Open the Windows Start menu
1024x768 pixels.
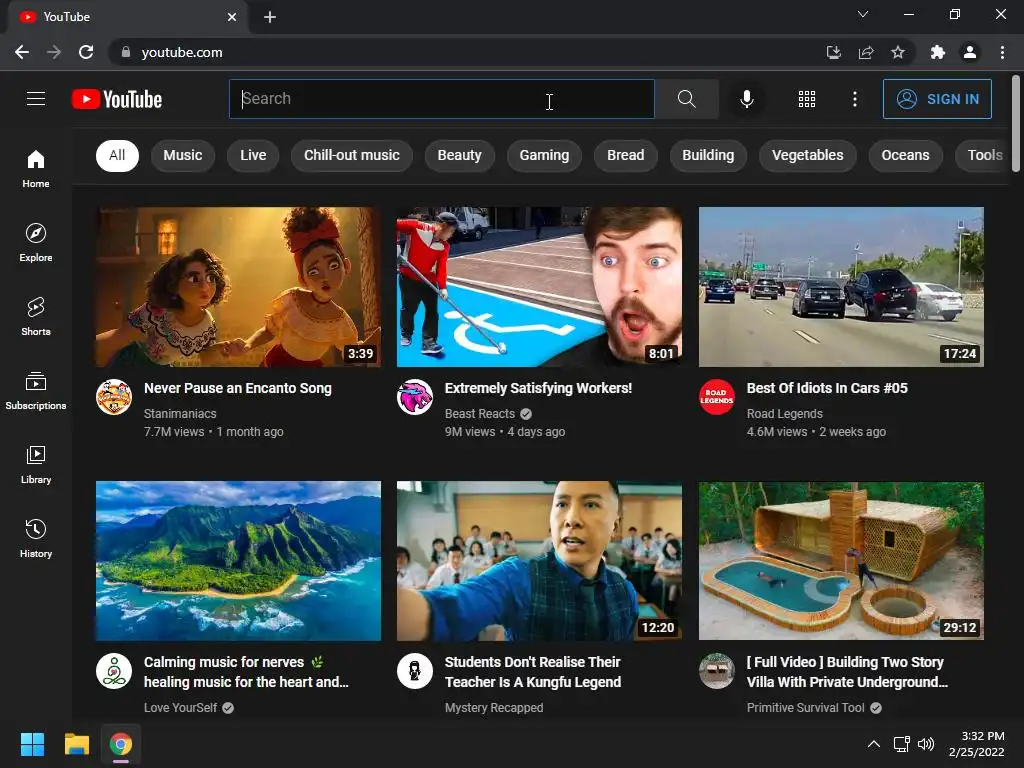point(32,744)
